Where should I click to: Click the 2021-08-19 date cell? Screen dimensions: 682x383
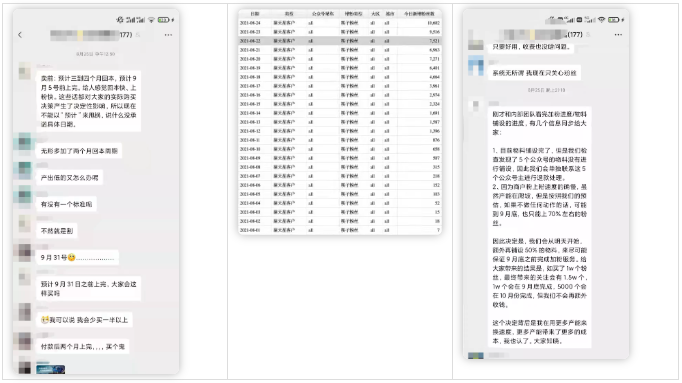250,68
